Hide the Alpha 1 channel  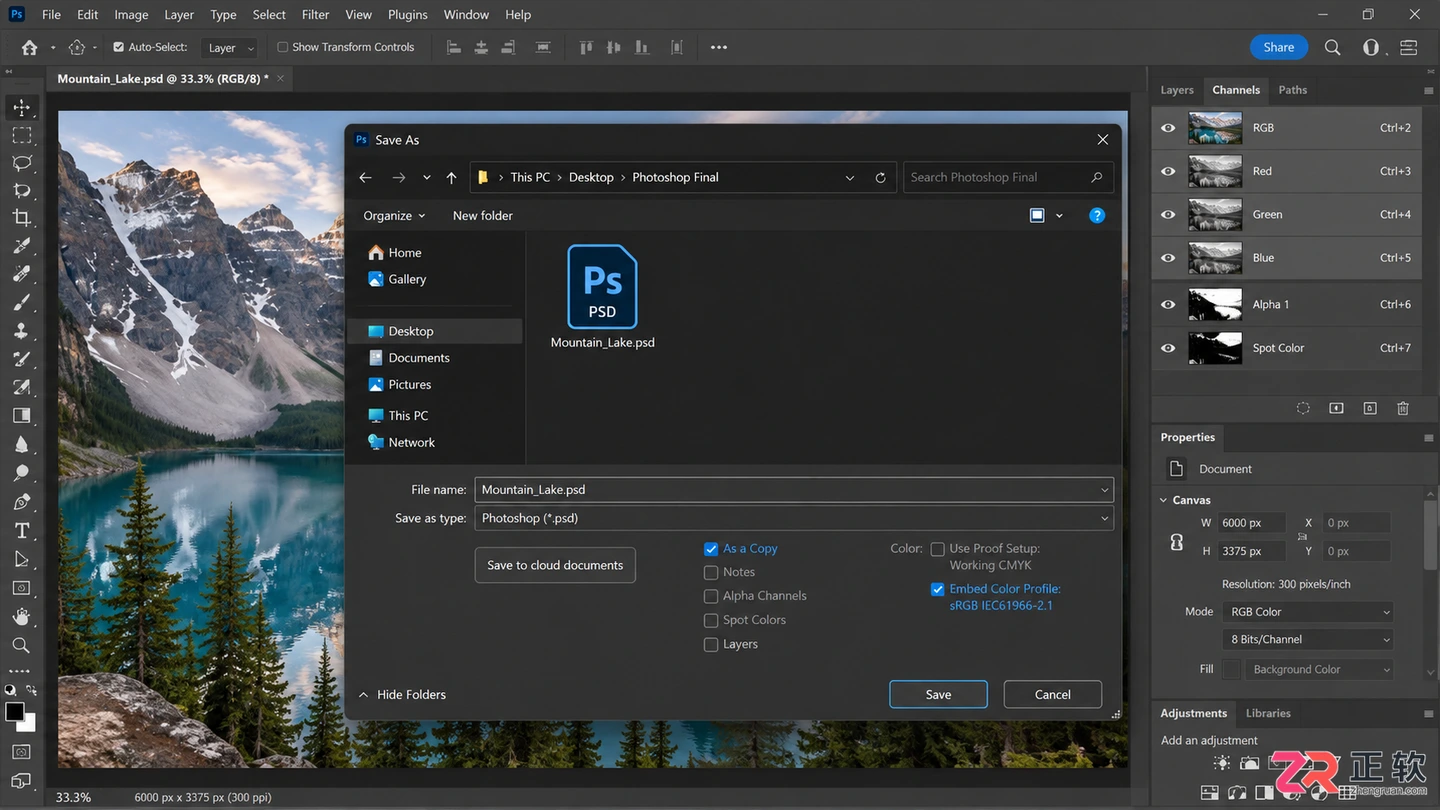[x=1168, y=305]
